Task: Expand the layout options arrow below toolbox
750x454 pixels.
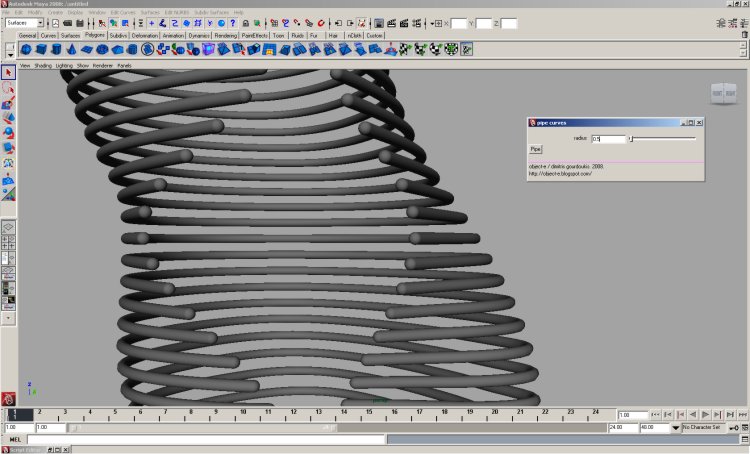Action: tap(8, 318)
